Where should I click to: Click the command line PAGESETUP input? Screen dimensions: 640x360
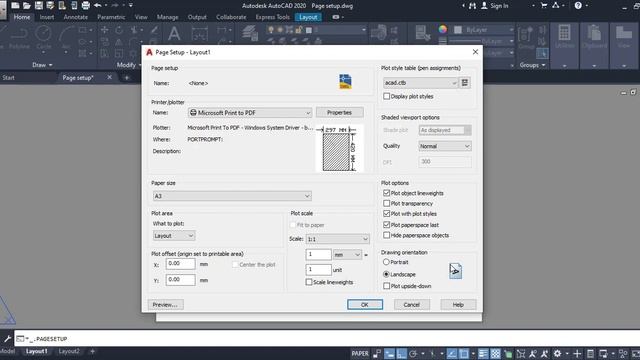(x=327, y=339)
